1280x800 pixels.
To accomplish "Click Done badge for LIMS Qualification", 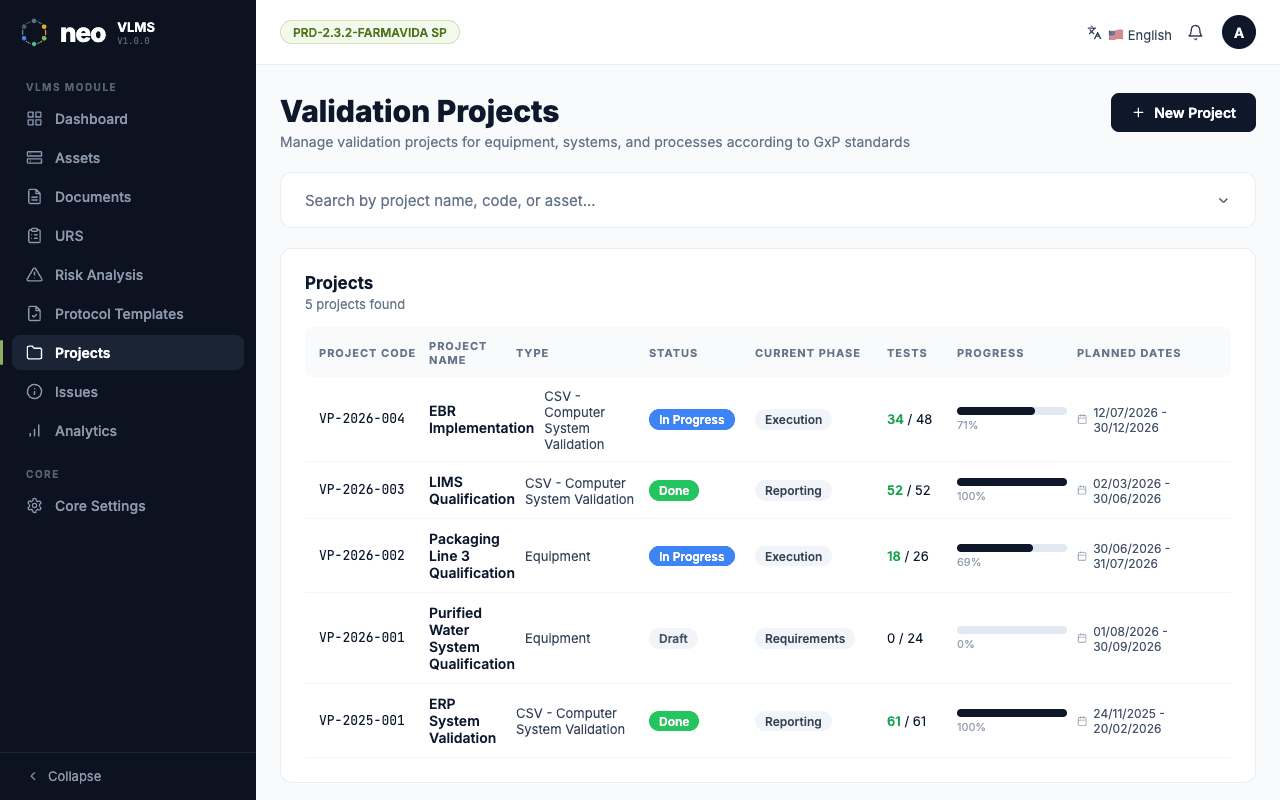I will (674, 491).
